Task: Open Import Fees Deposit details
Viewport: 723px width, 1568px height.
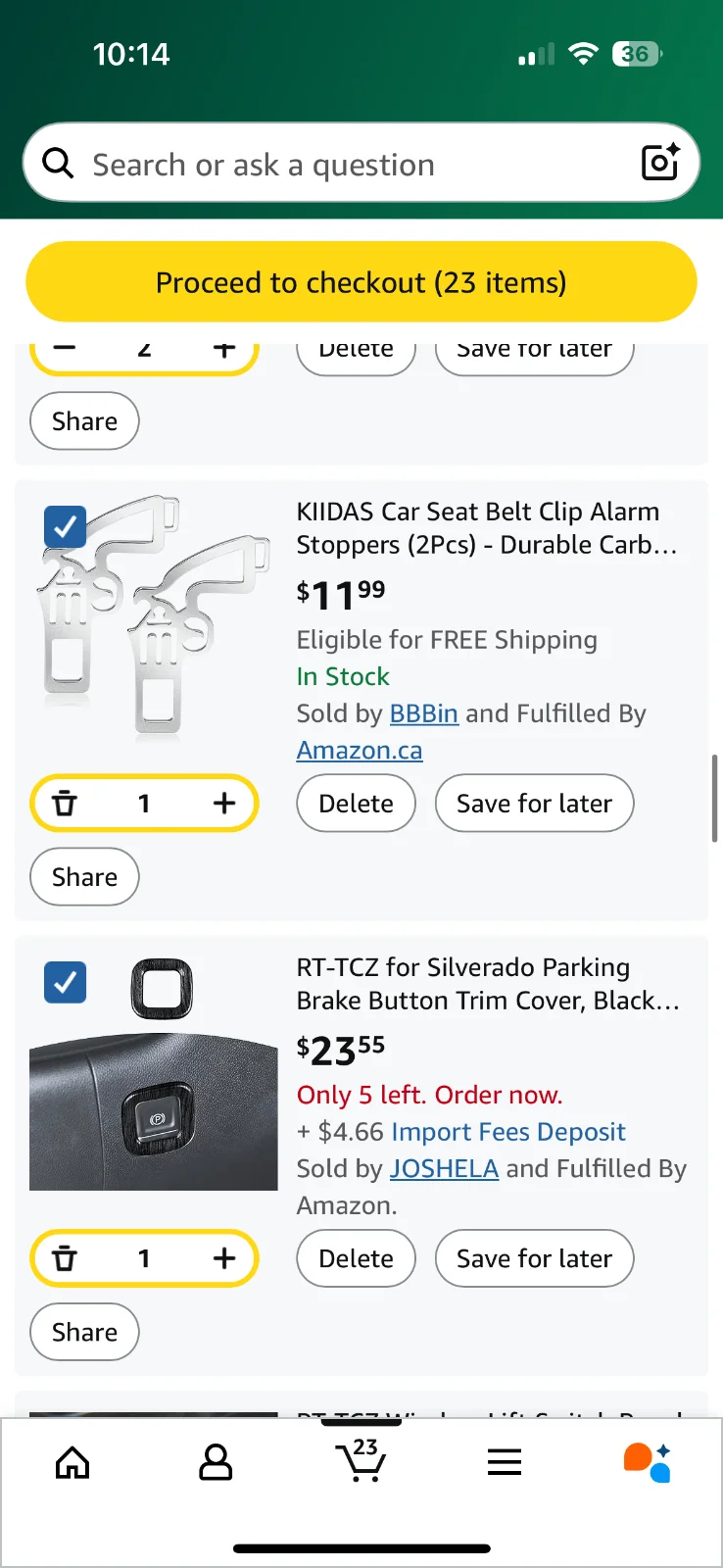Action: [x=507, y=1132]
